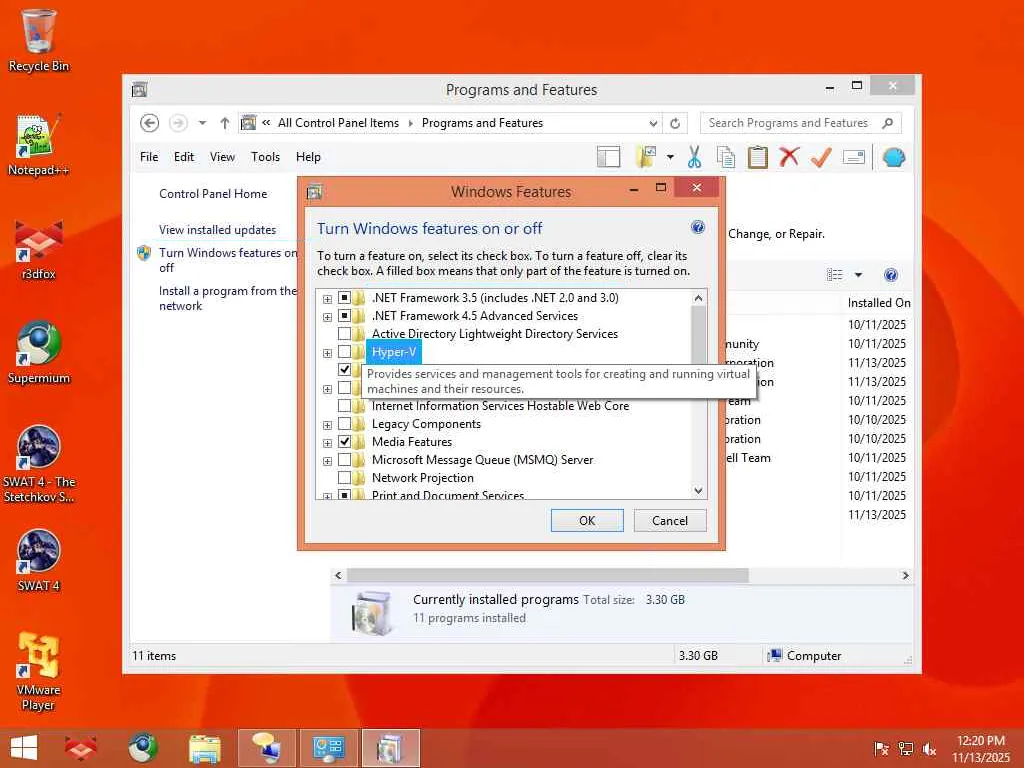Toggle .NET Framework 4.5 Advanced Services checkbox

[x=344, y=316]
